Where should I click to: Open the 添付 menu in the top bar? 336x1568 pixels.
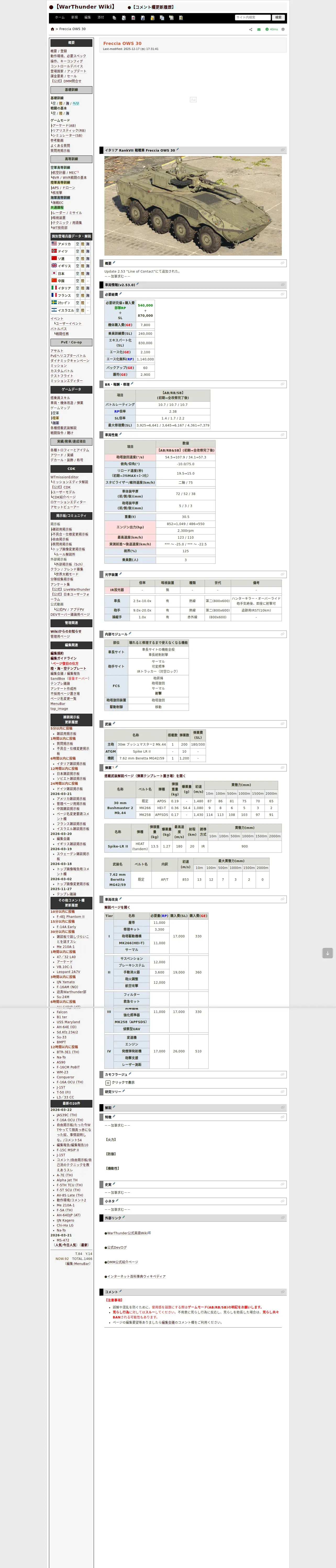[101, 18]
